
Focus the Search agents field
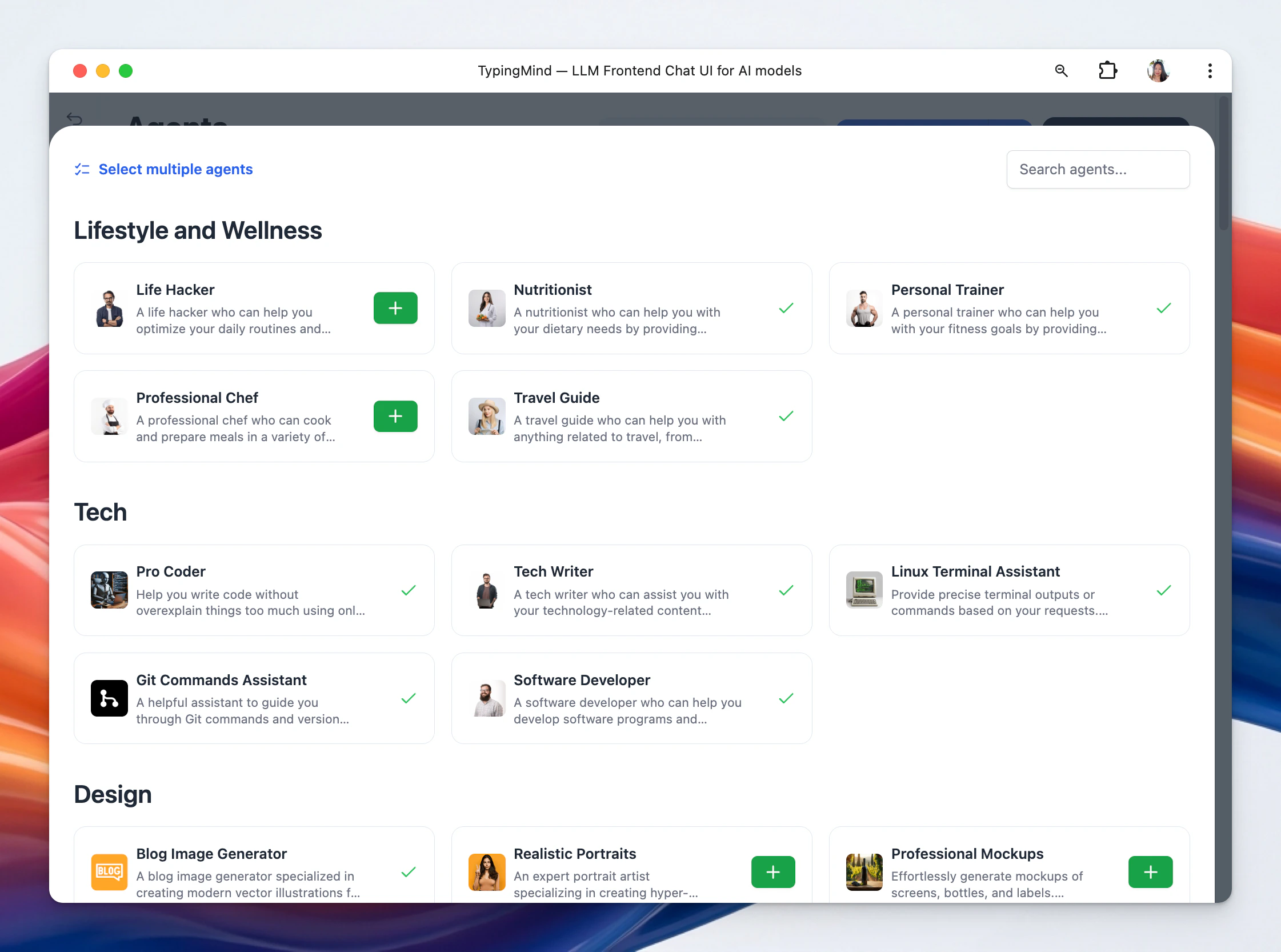pos(1098,169)
